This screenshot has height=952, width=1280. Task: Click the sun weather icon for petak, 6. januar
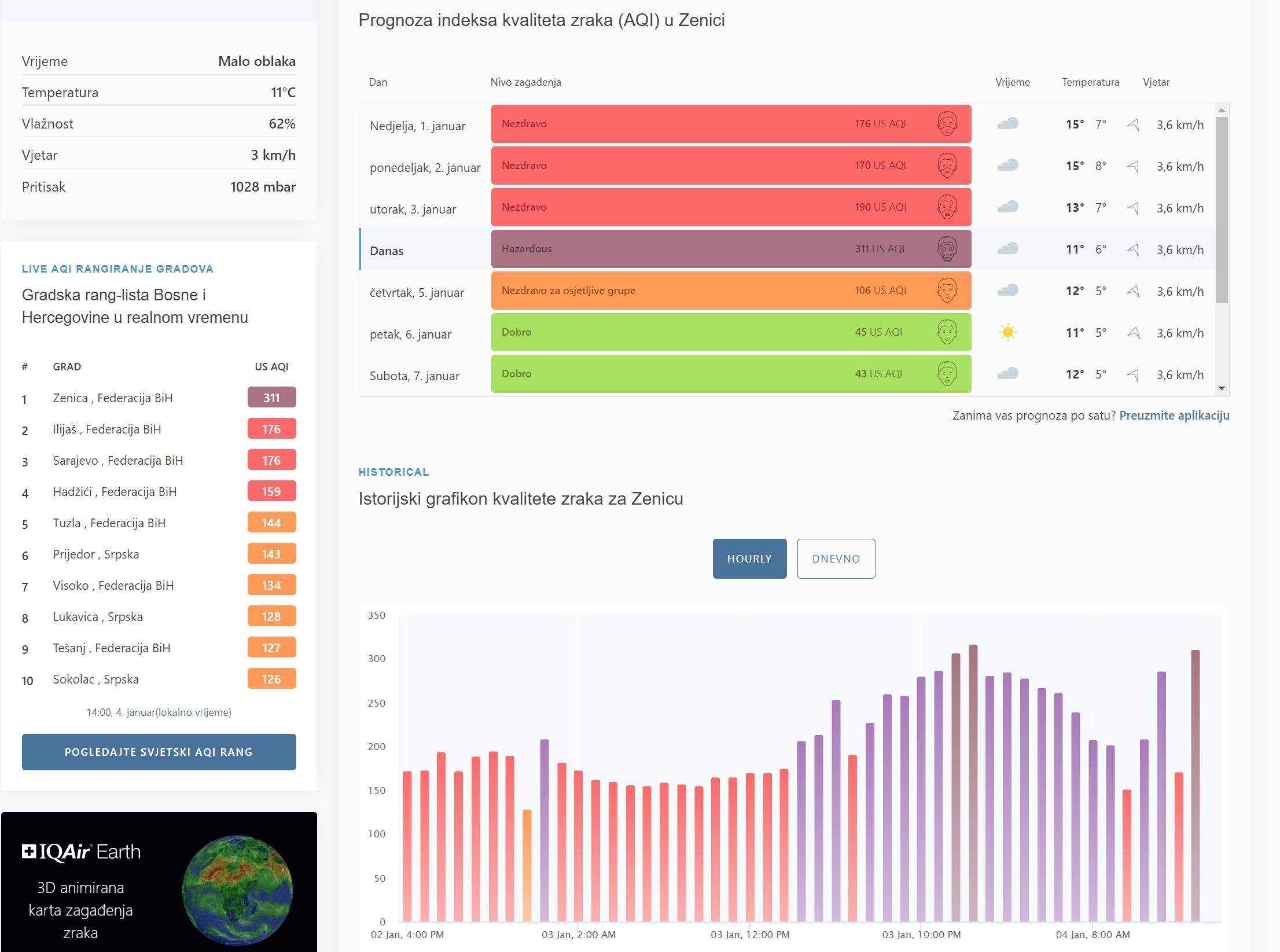coord(1007,333)
